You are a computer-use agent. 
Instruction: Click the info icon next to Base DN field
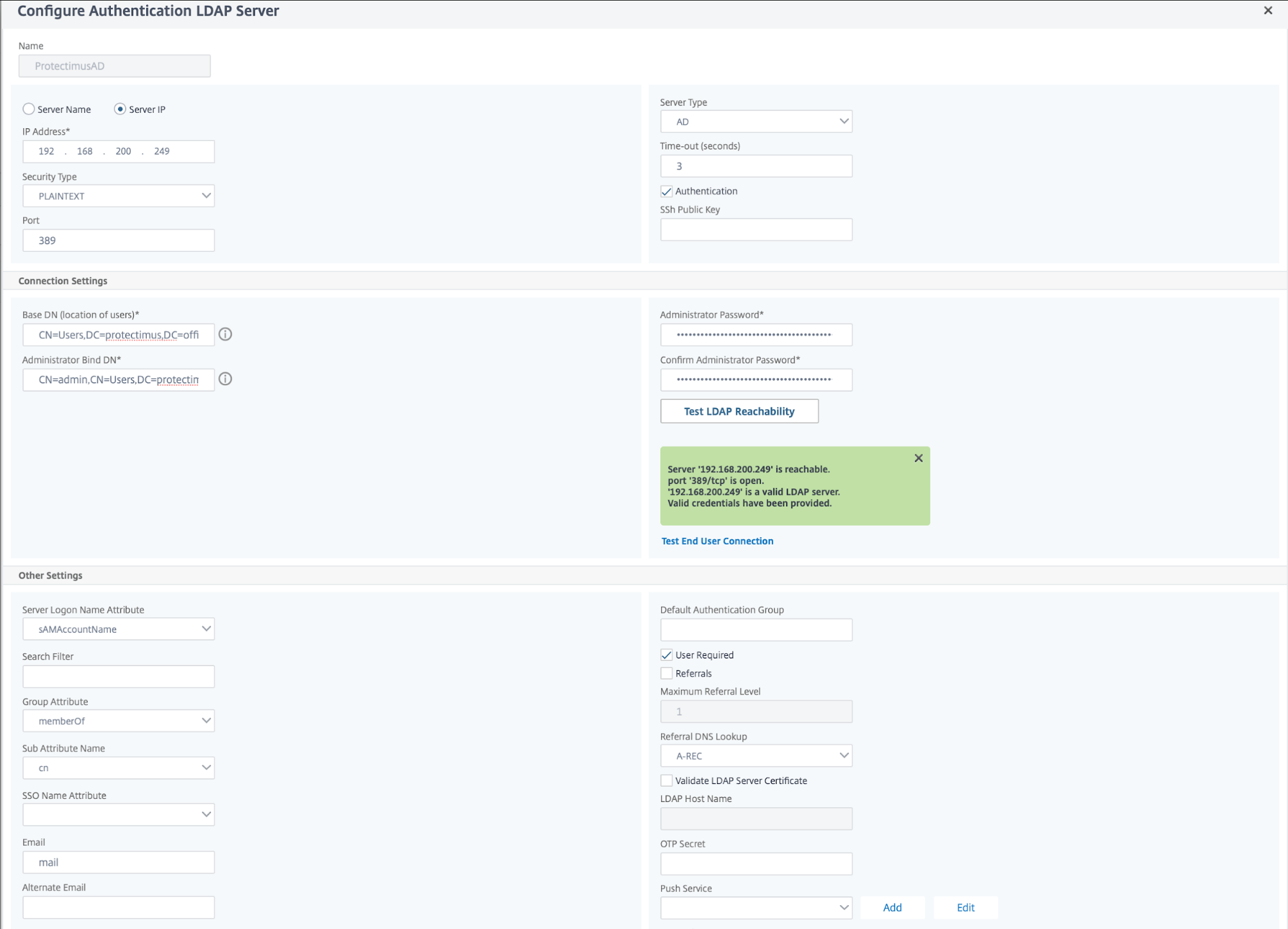227,335
